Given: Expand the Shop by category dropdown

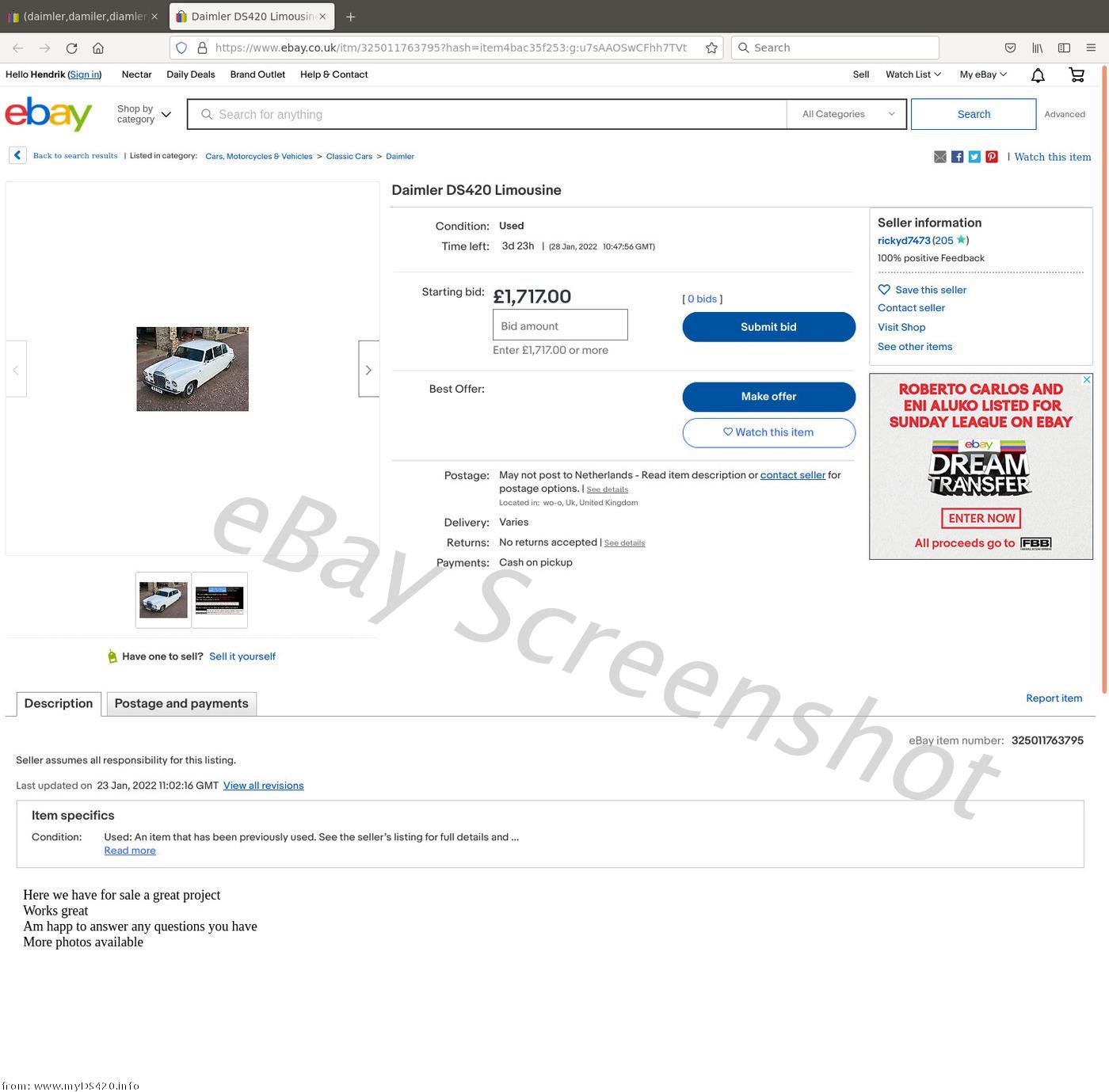Looking at the screenshot, I should pos(144,114).
